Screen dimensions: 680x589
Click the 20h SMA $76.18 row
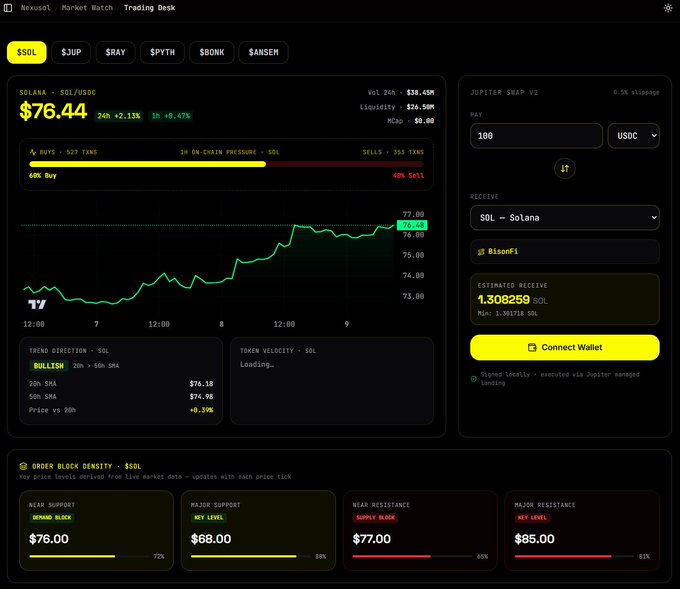click(121, 384)
